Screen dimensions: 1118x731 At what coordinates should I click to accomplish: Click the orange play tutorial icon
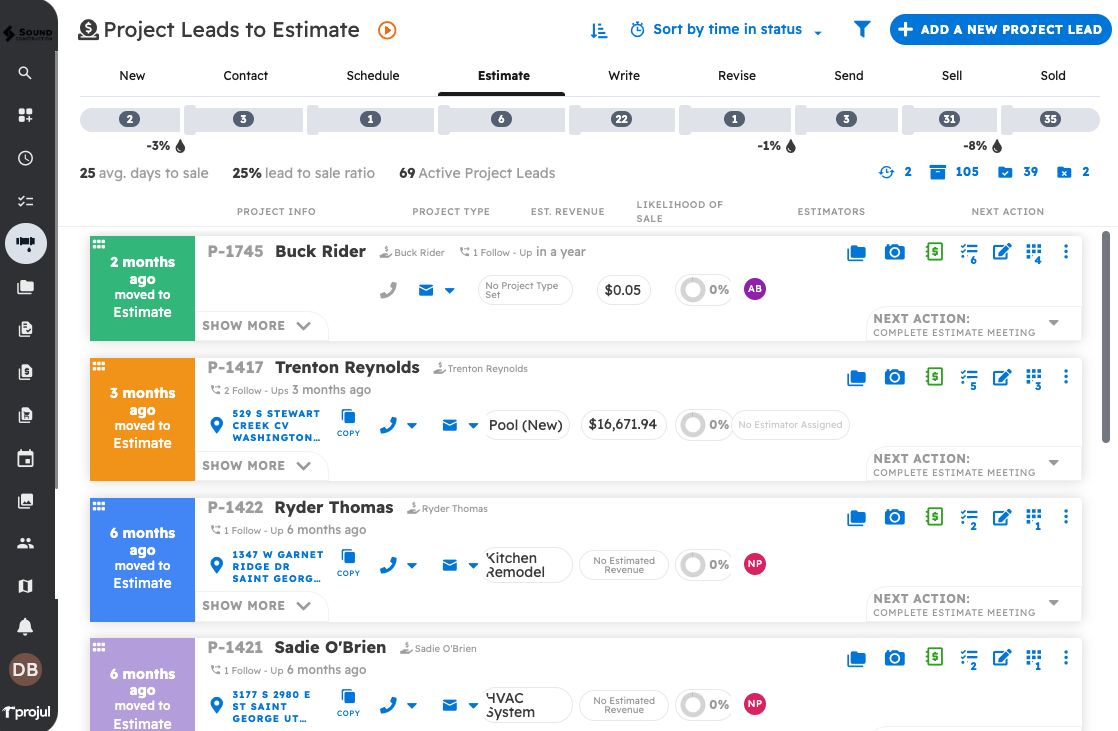(x=387, y=30)
